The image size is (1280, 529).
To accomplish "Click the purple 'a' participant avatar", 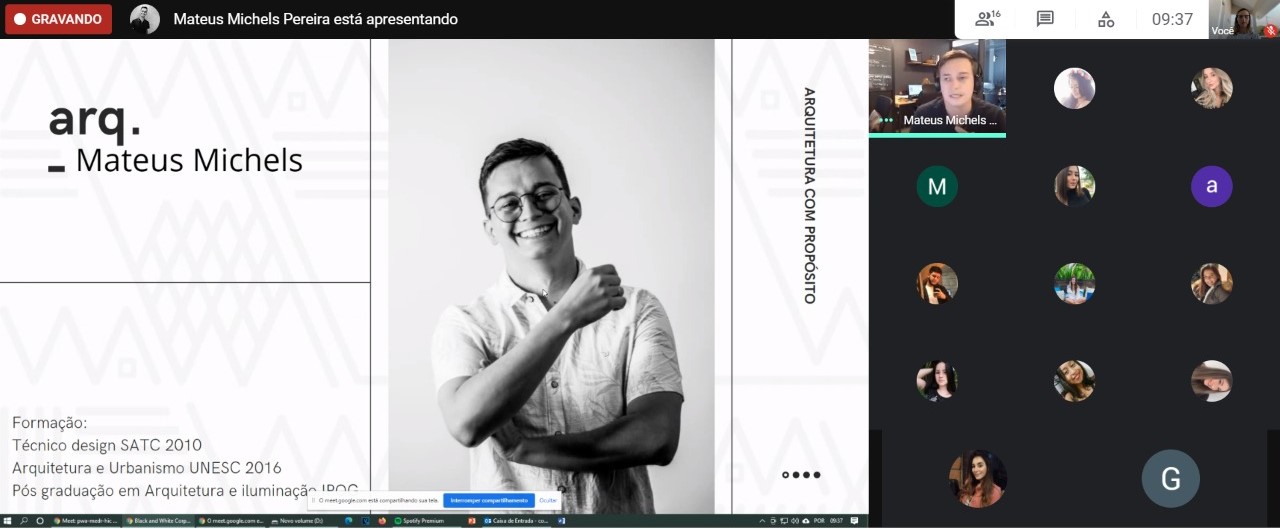I will (x=1211, y=186).
